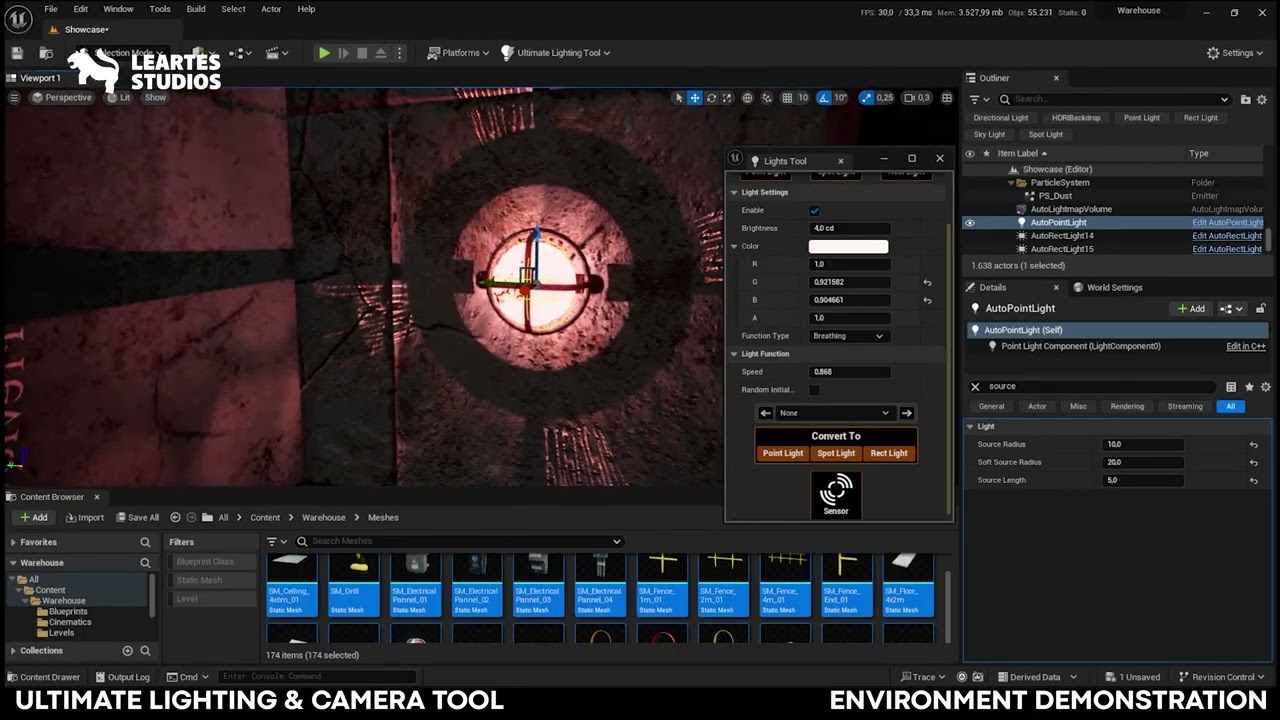Convert the light to Rect Light
This screenshot has width=1280, height=720.
click(x=889, y=453)
